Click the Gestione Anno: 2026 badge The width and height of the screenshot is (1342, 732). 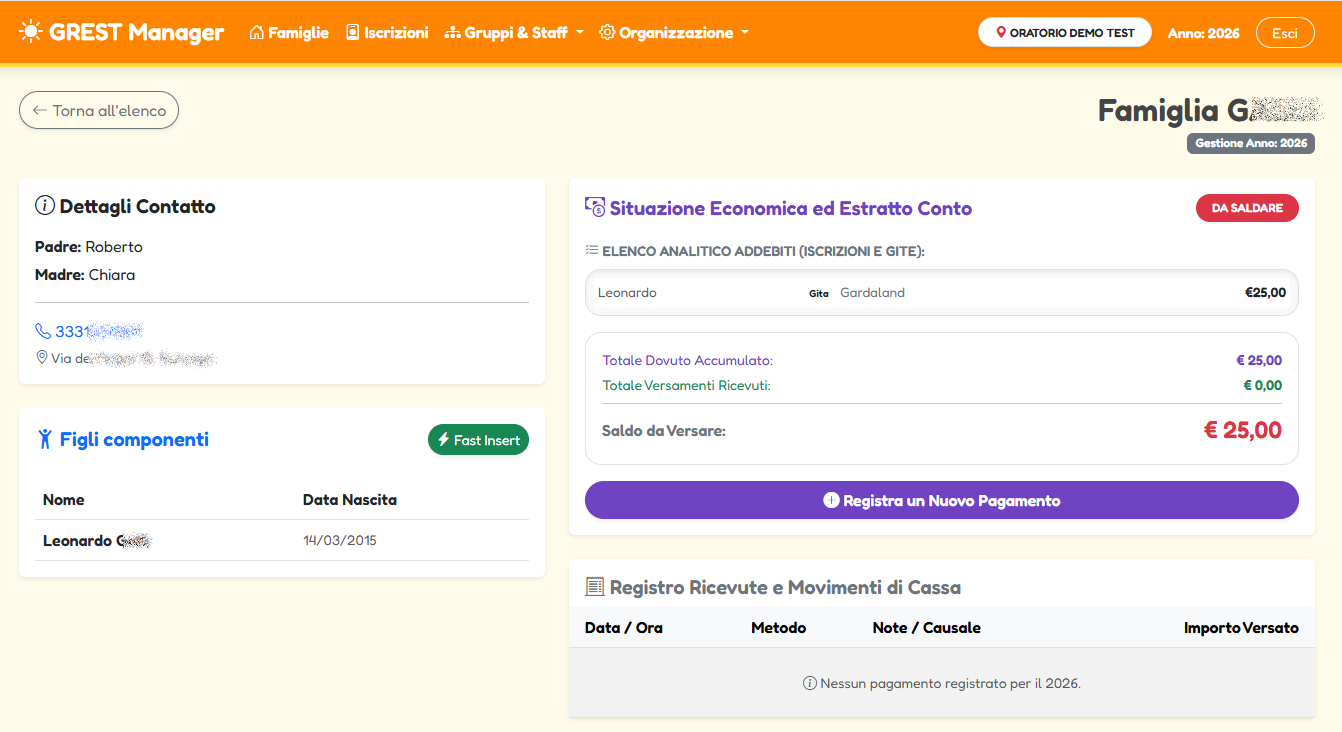coord(1251,143)
